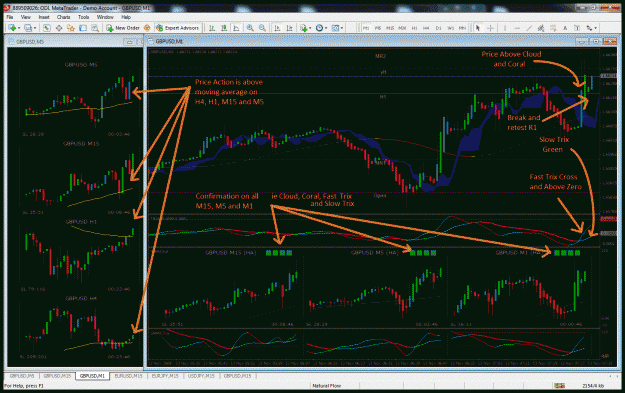Toggle the Expert Advisors button
The height and width of the screenshot is (393, 625).
177,28
